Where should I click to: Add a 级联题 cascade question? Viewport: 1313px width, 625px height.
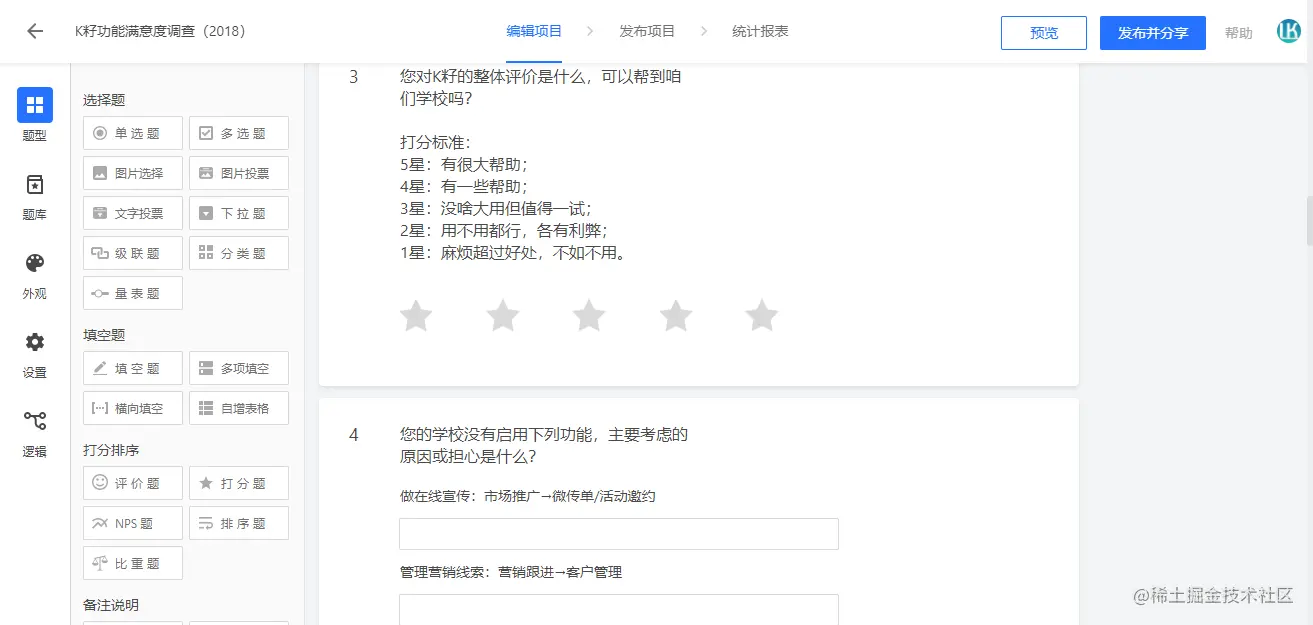click(133, 253)
